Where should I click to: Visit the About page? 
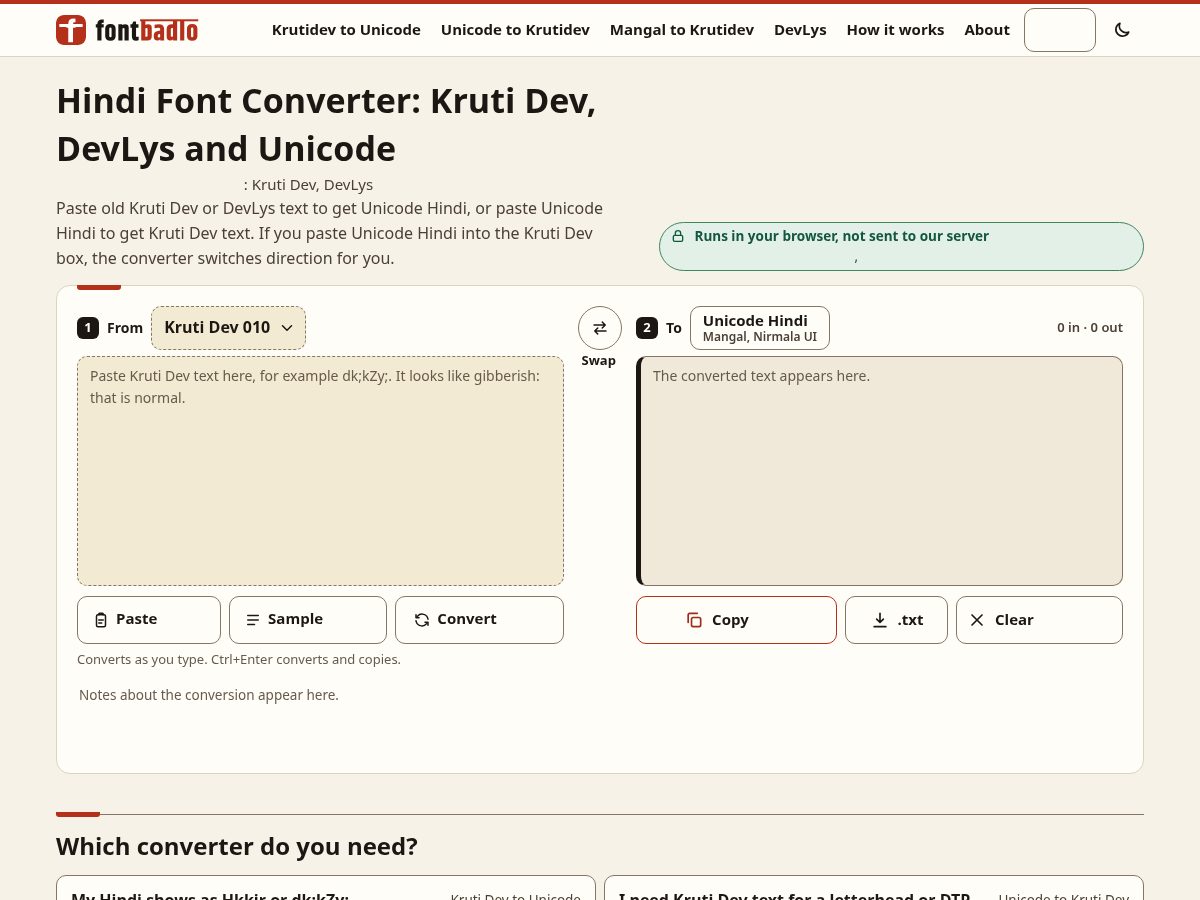click(x=987, y=30)
